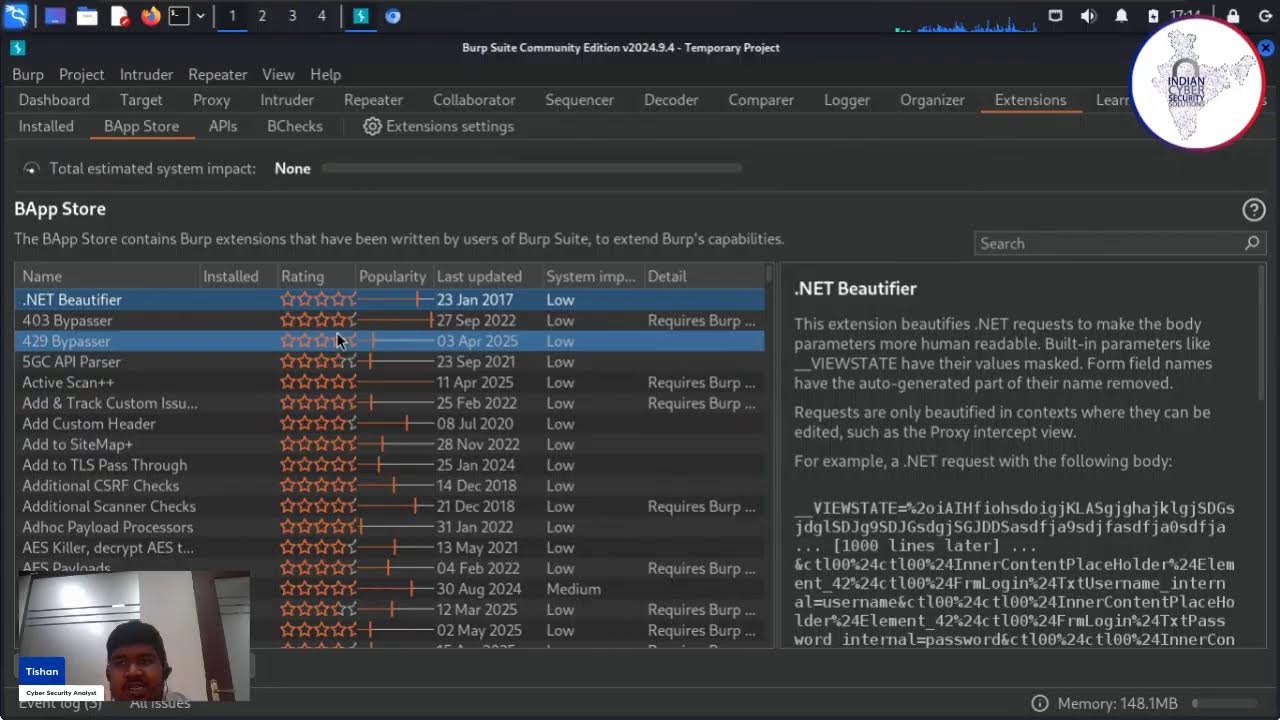Image resolution: width=1280 pixels, height=720 pixels.
Task: Select the 403 Bypasser extension
Action: (389, 321)
